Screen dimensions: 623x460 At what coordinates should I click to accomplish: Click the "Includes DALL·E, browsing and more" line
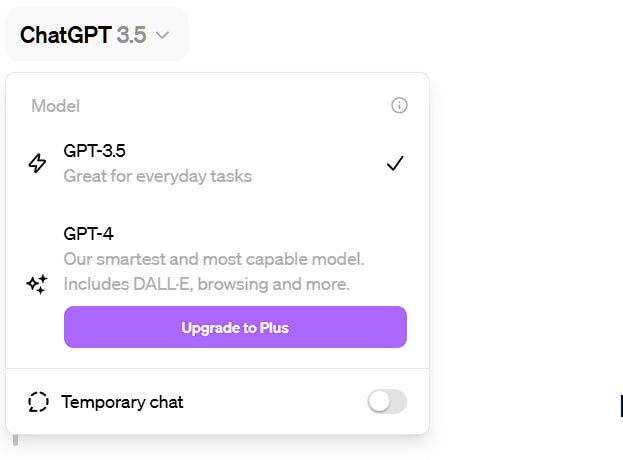coord(206,284)
